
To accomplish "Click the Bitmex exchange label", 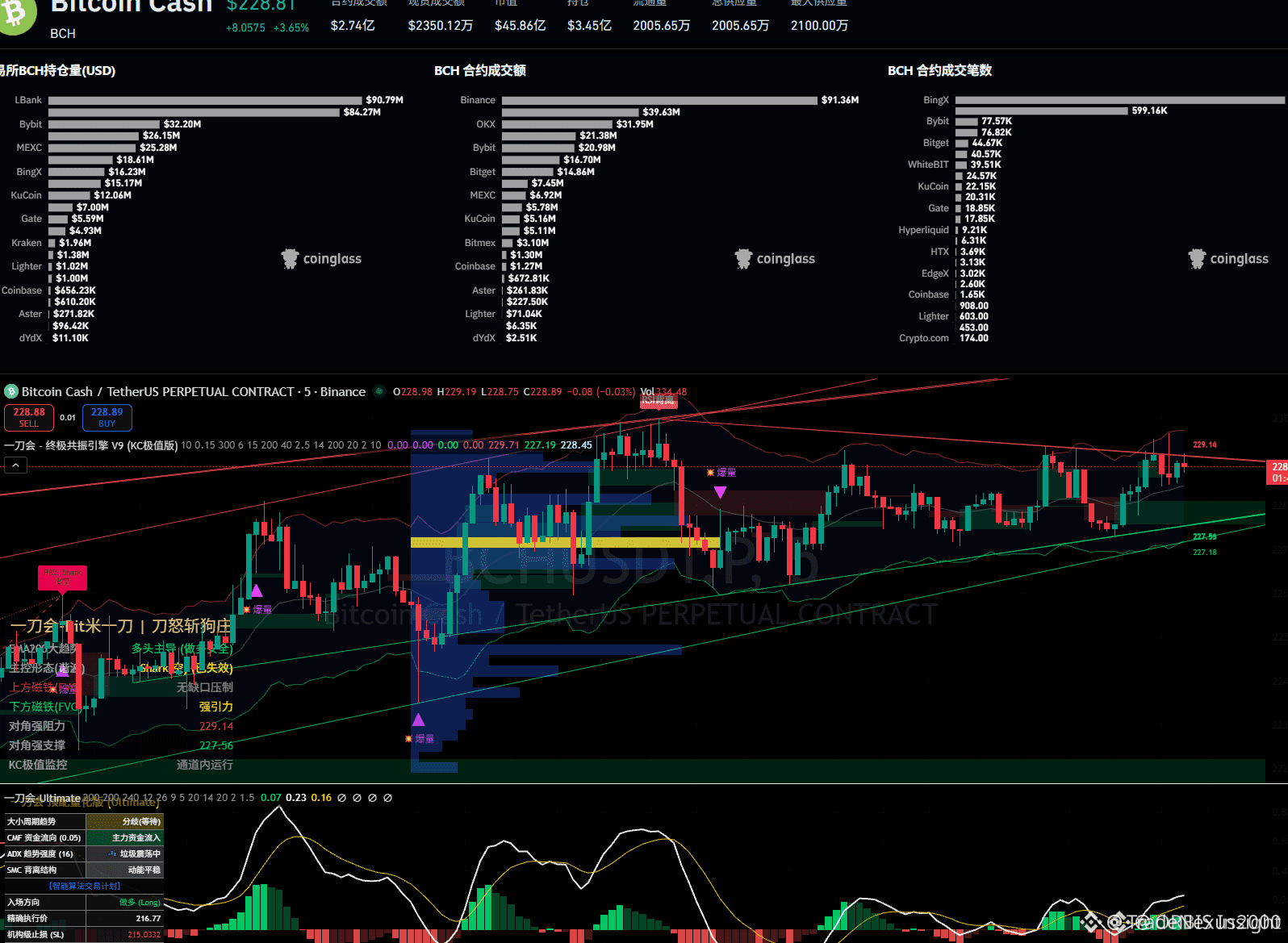I will click(x=480, y=243).
